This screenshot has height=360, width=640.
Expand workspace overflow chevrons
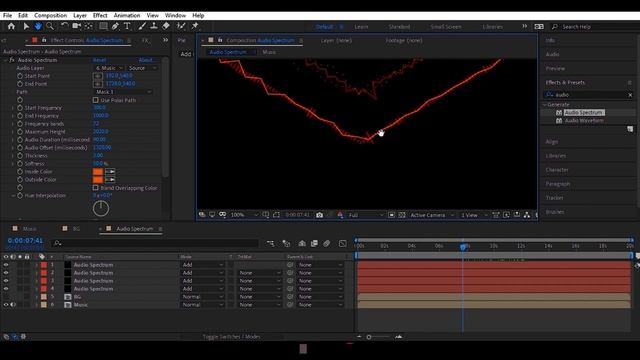coord(524,26)
